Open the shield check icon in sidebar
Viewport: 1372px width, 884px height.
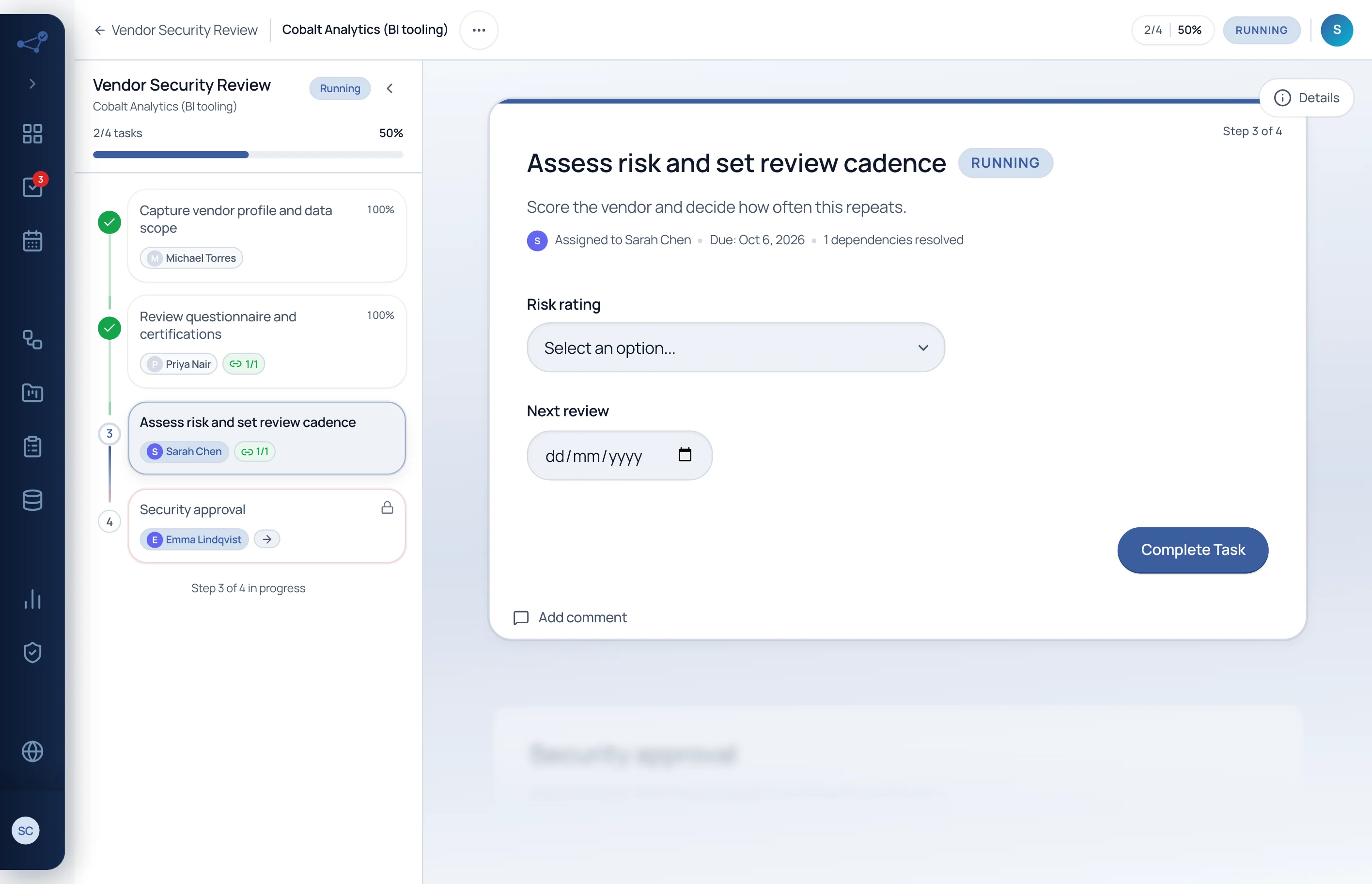click(32, 652)
